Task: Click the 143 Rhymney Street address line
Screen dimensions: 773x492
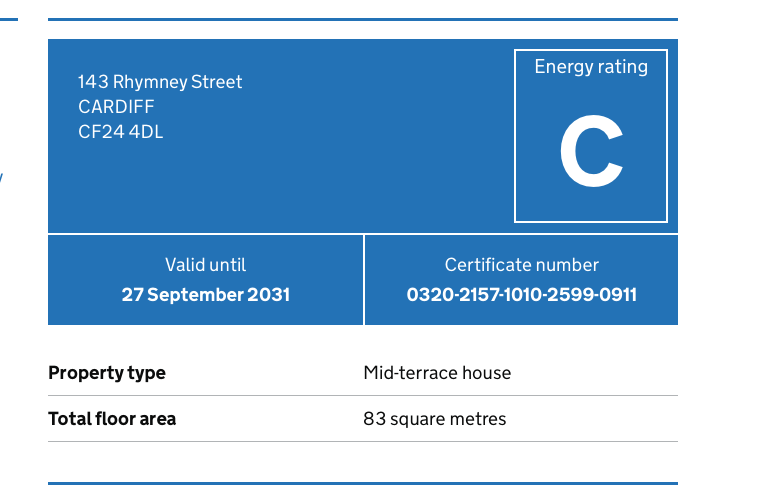Action: (160, 82)
